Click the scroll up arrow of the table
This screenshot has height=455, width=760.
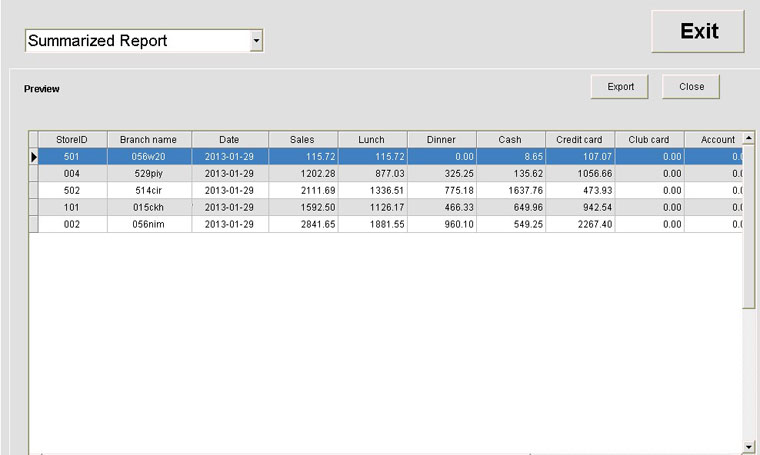749,138
